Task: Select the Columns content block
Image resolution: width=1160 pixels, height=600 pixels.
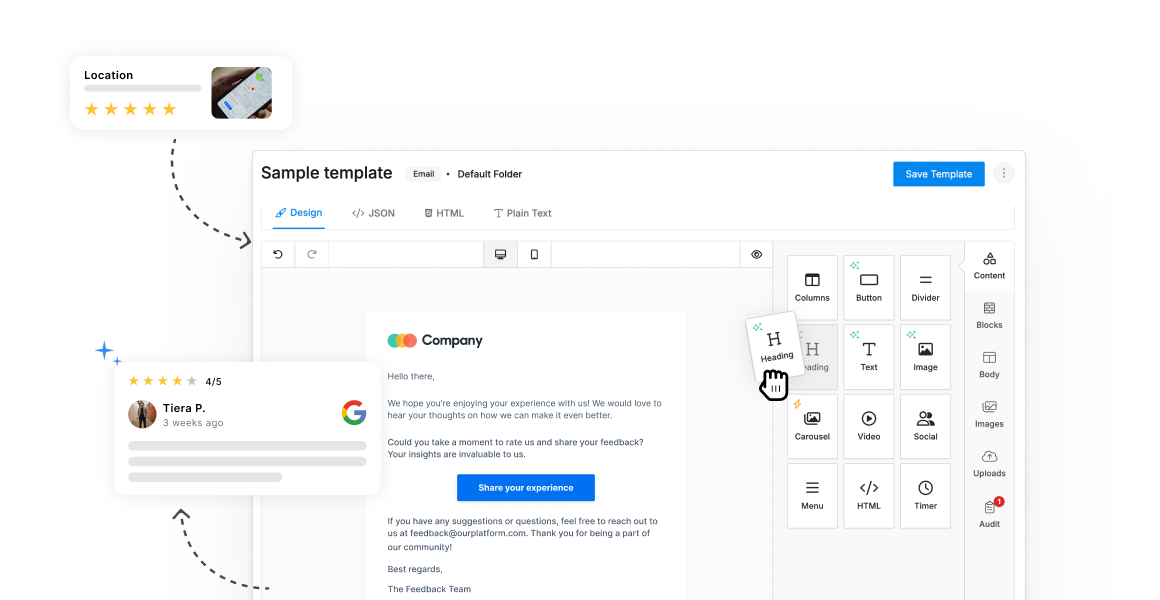Action: click(812, 288)
